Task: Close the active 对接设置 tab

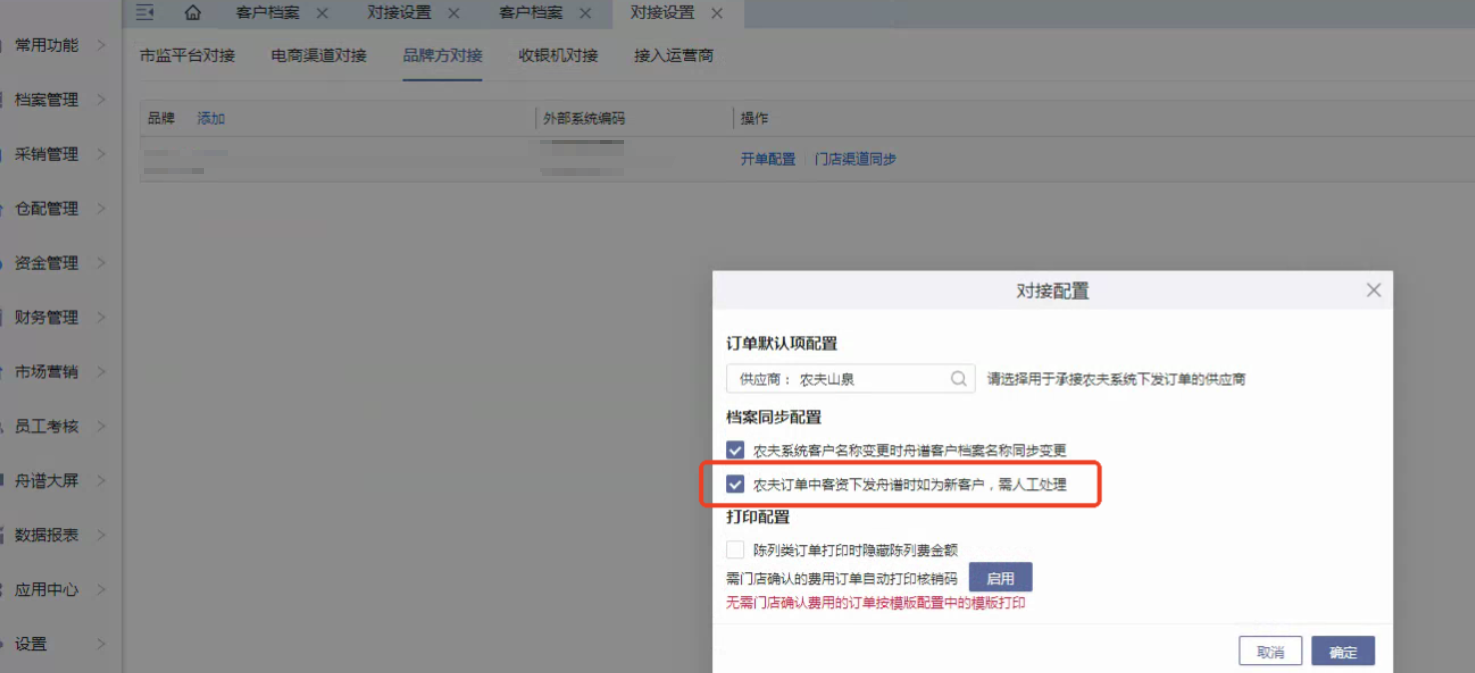Action: coord(716,13)
